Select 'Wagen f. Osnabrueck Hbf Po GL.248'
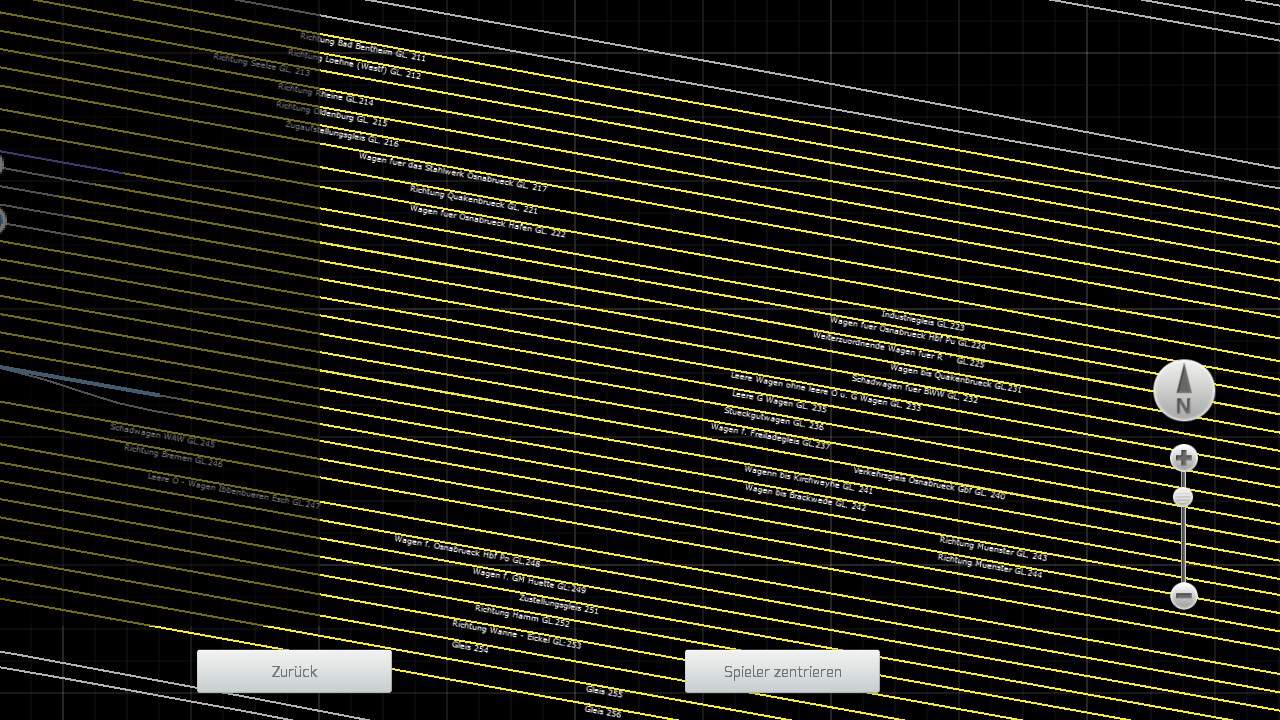Viewport: 1280px width, 720px height. tap(467, 551)
